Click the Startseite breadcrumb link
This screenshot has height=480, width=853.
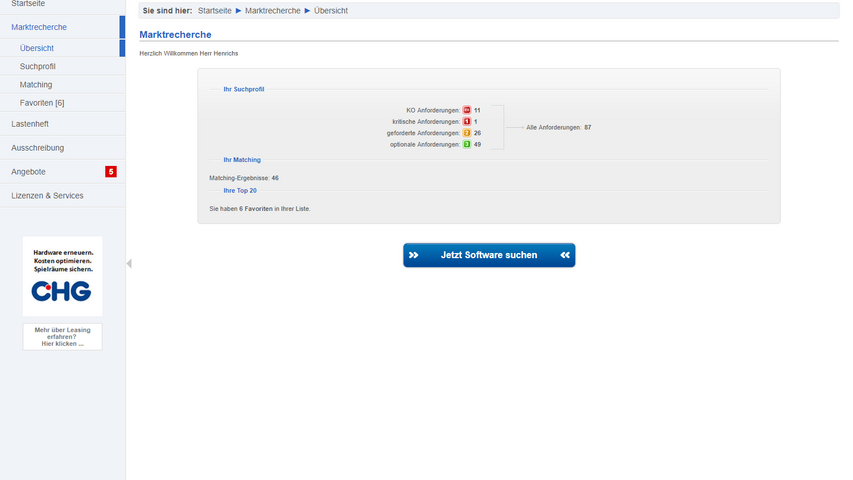(x=215, y=11)
